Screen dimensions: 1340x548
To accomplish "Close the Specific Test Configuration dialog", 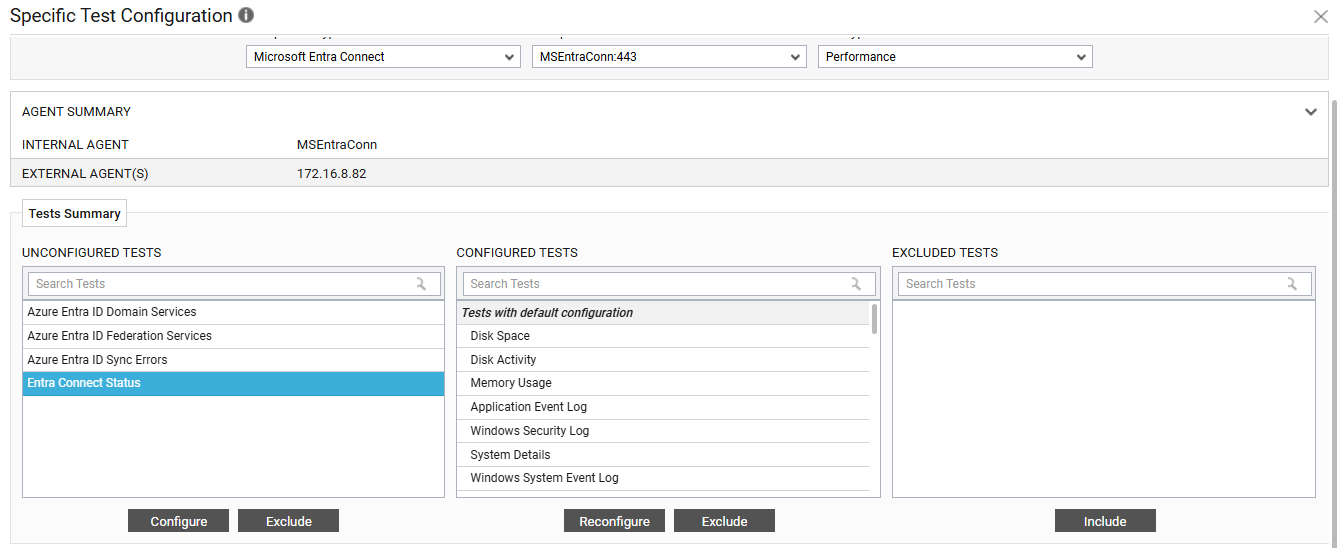I will click(x=1320, y=16).
